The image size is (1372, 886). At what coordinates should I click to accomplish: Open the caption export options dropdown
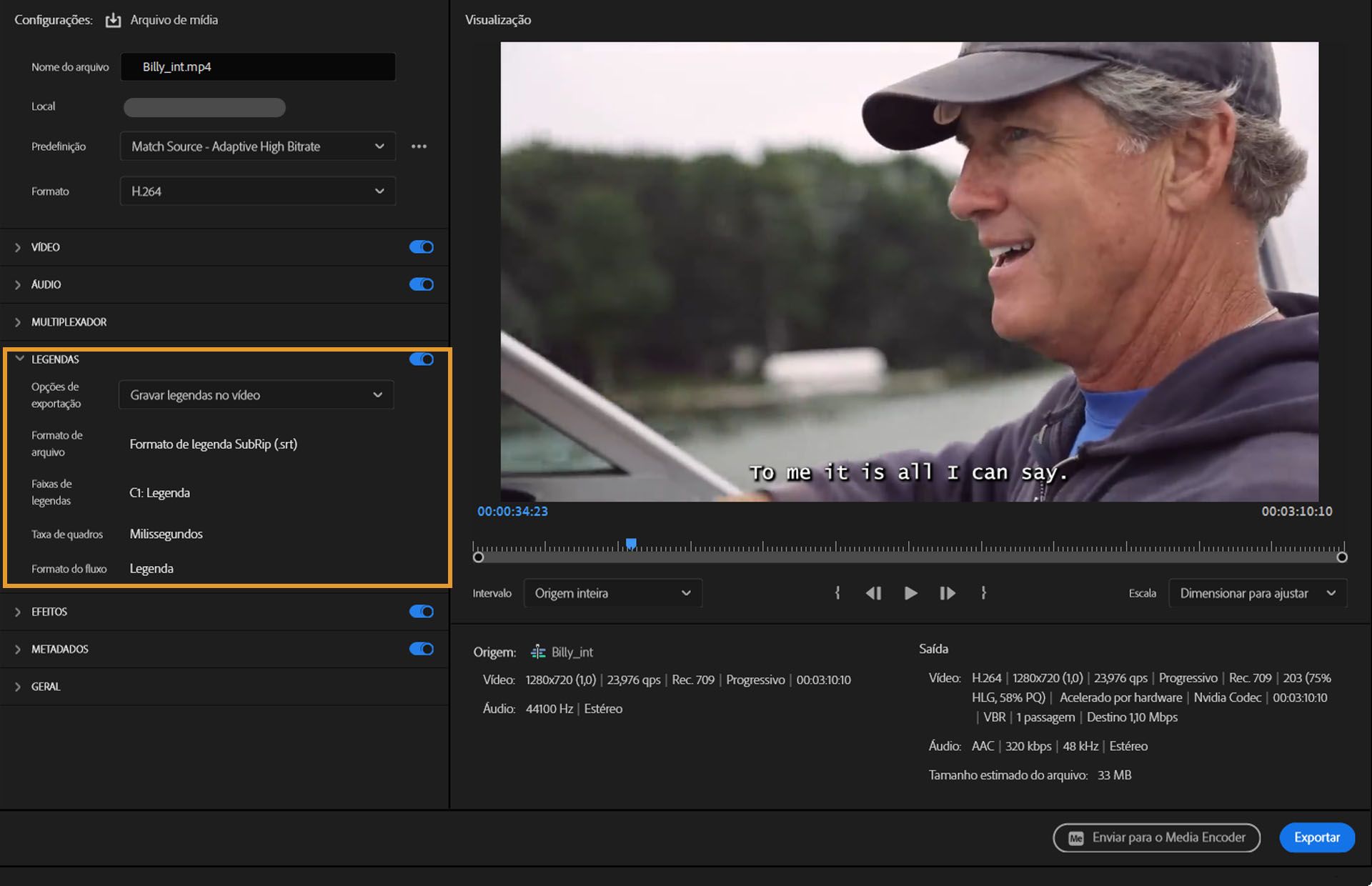(x=256, y=395)
